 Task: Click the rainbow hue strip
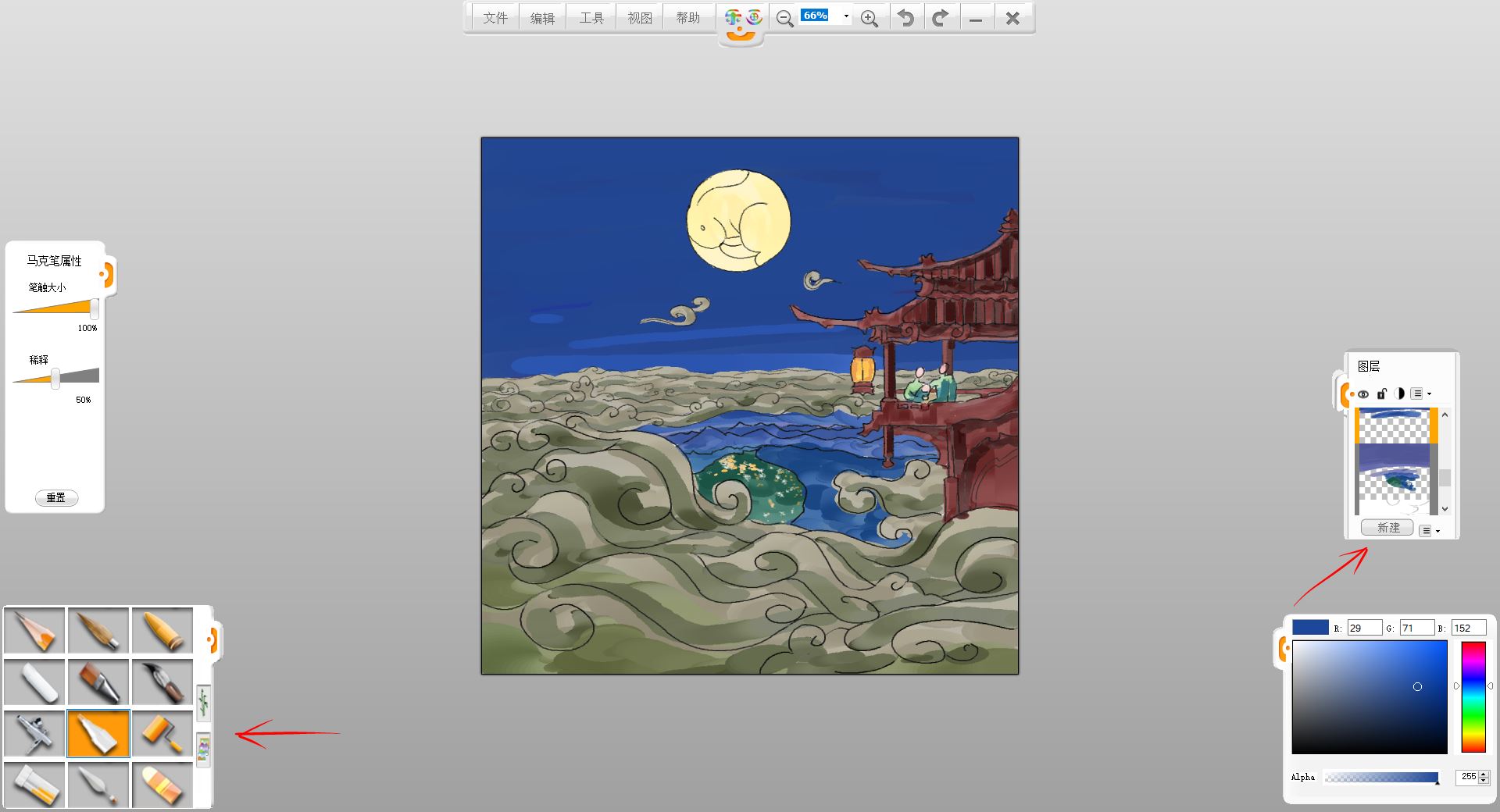pos(1473,696)
